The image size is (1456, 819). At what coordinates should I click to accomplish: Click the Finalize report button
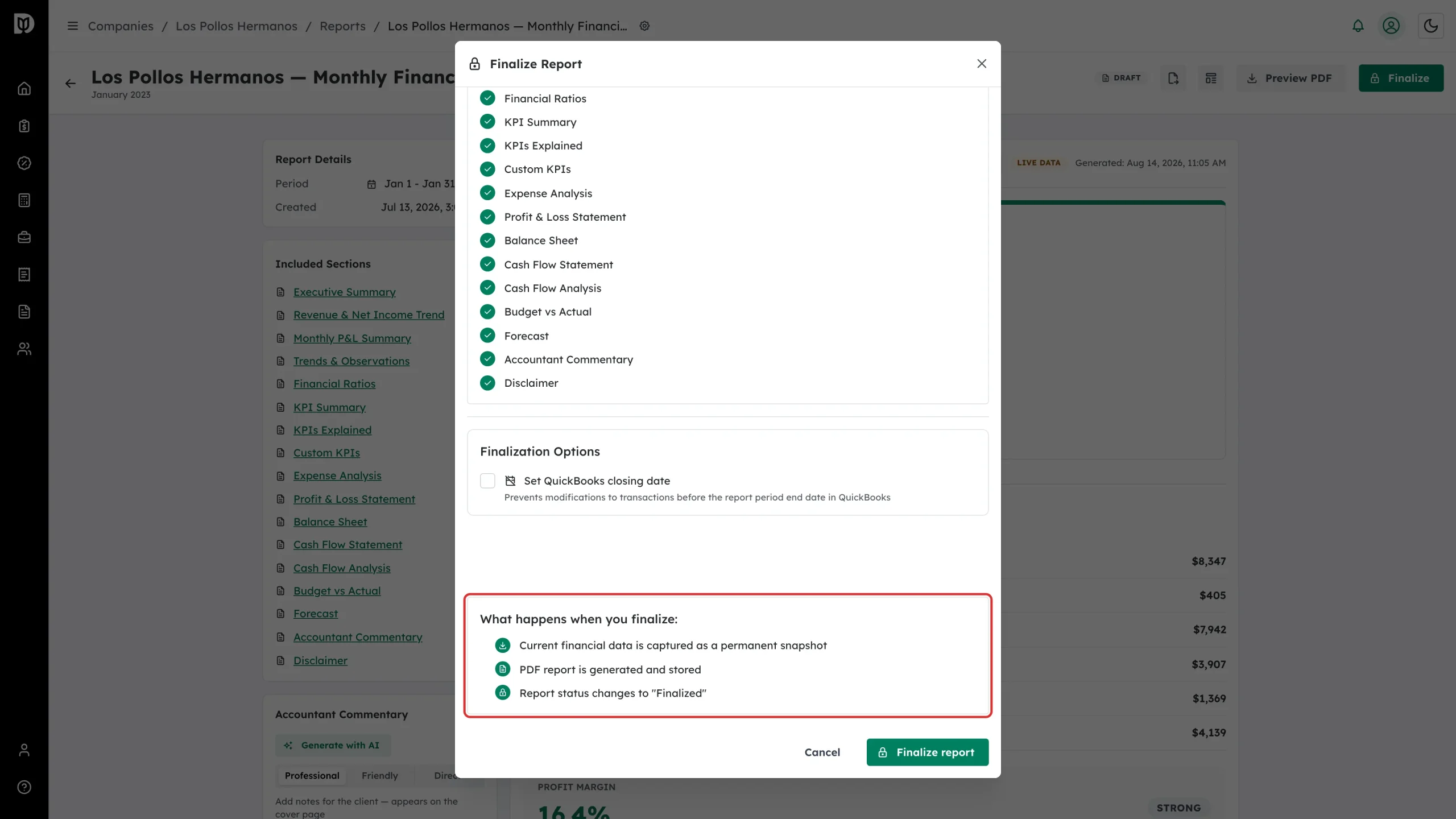click(927, 752)
